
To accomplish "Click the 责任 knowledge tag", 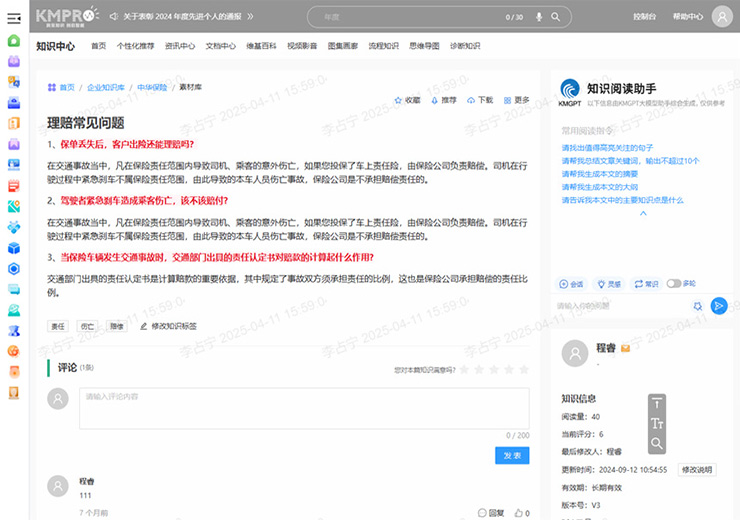I will 58,326.
